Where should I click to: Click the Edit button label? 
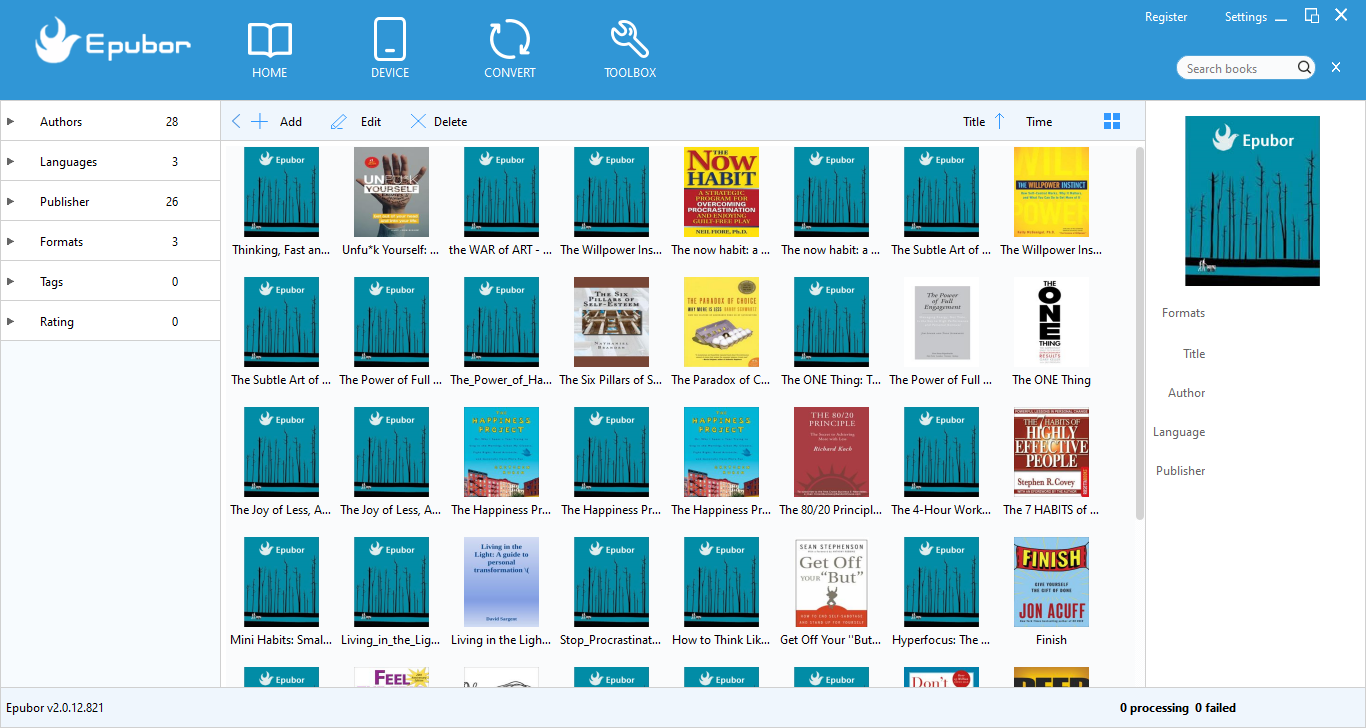371,122
